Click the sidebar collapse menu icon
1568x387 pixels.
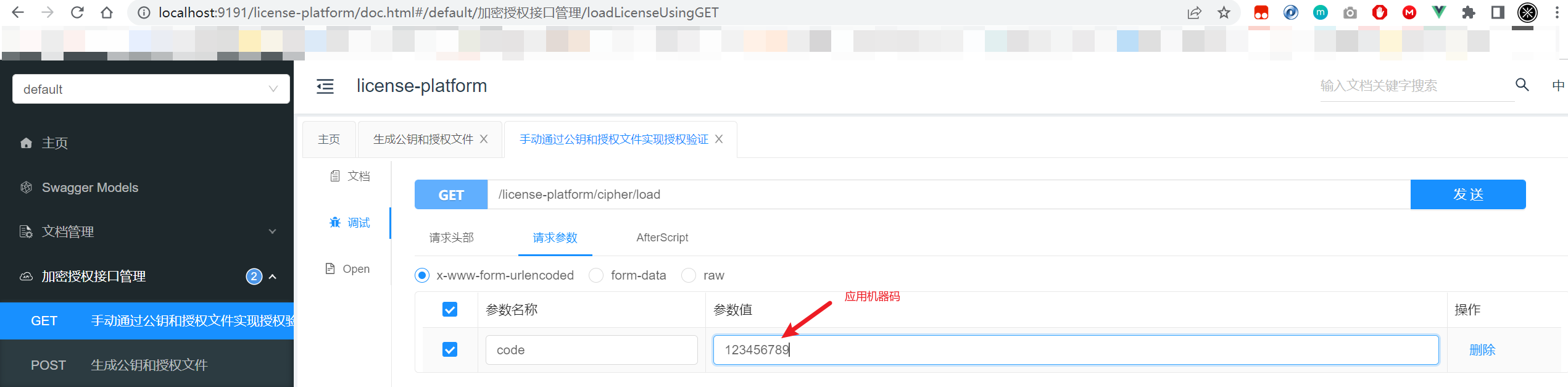pyautogui.click(x=325, y=86)
